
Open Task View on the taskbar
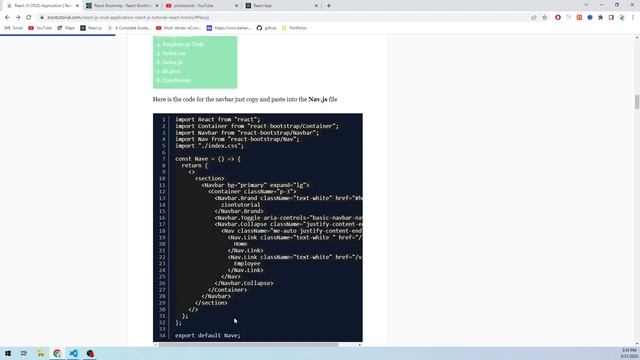tap(24, 353)
